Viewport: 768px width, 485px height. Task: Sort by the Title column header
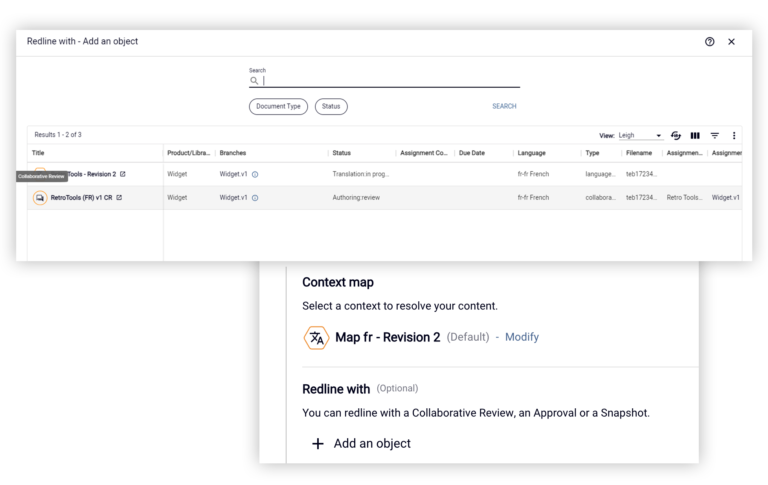pyautogui.click(x=38, y=153)
